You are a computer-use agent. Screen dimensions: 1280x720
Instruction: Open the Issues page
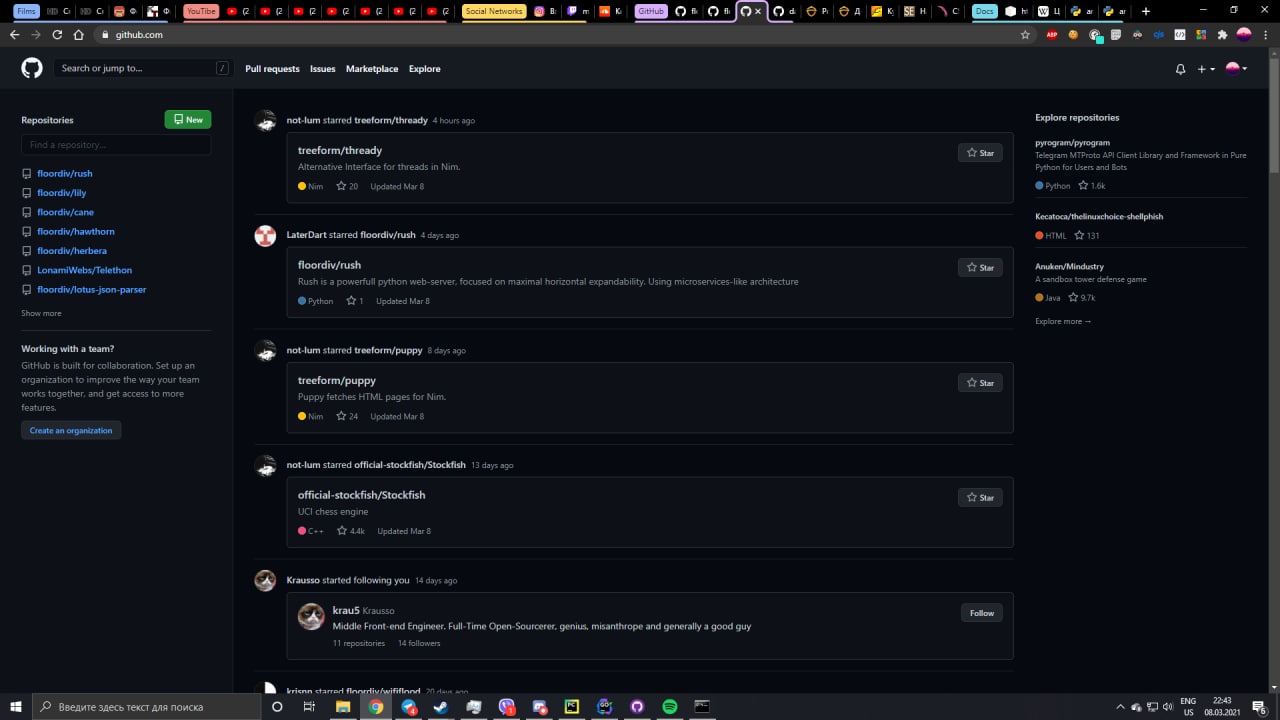(322, 69)
